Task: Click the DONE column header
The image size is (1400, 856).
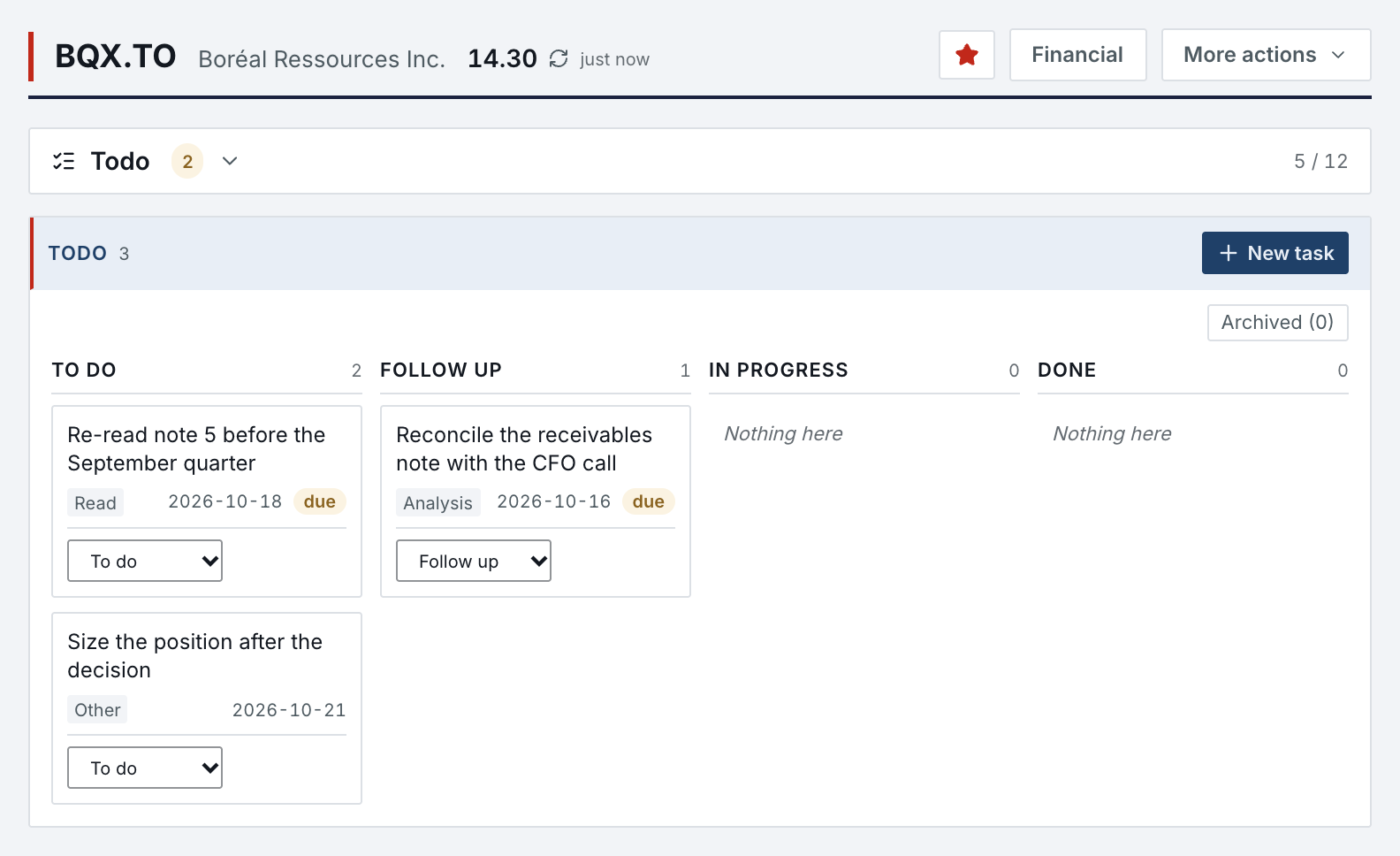Action: (1067, 370)
